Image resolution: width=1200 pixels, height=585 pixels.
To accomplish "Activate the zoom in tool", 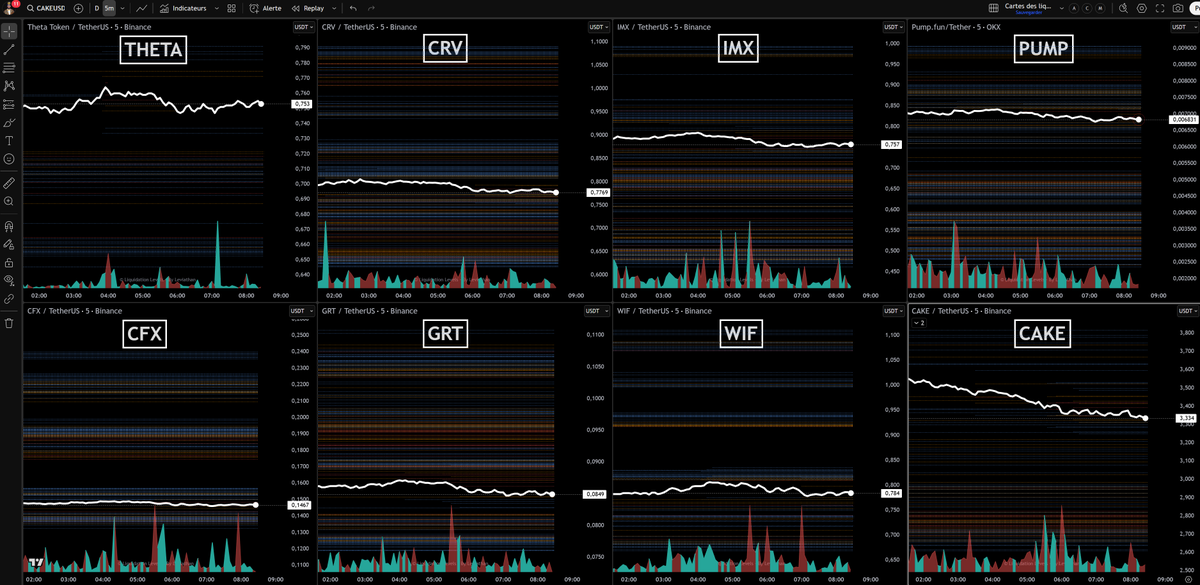I will (9, 201).
